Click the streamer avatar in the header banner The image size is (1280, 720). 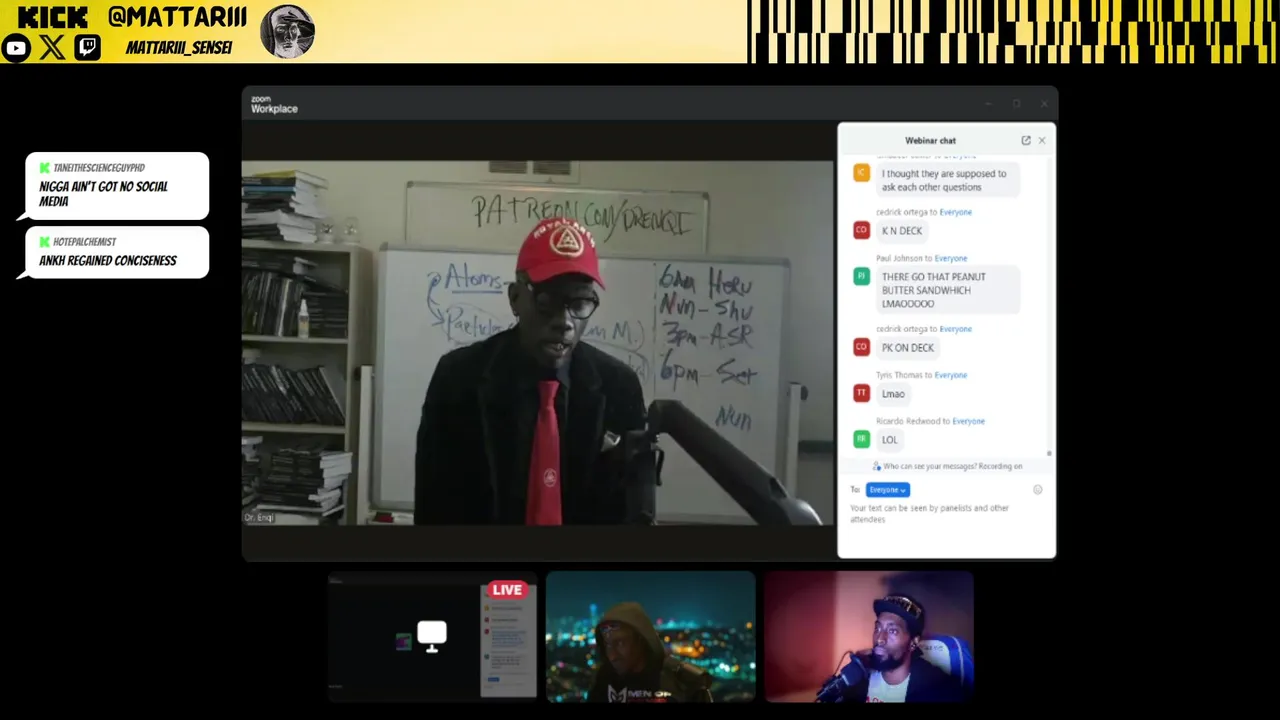point(288,31)
